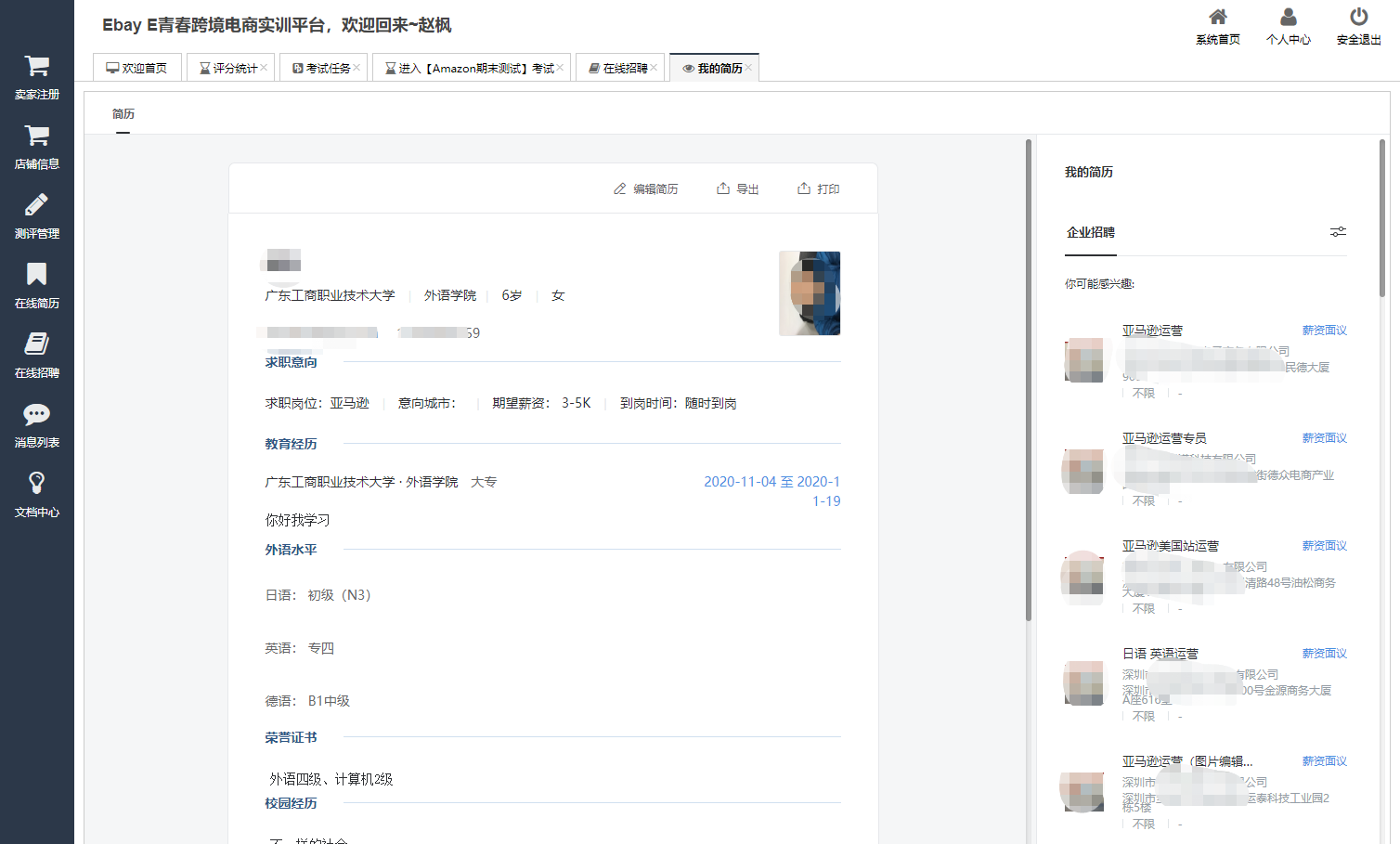1400x844 pixels.
Task: Switch to Amazon期末测试 考试 tab
Action: (x=470, y=68)
